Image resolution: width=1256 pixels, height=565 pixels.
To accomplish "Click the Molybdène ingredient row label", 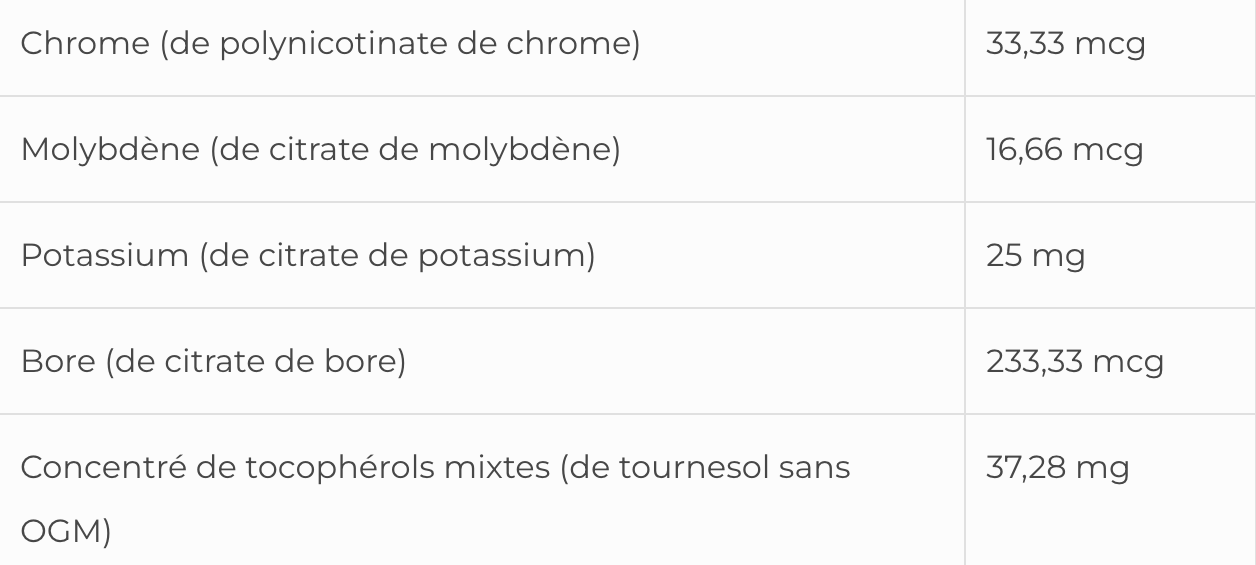I will coord(320,150).
